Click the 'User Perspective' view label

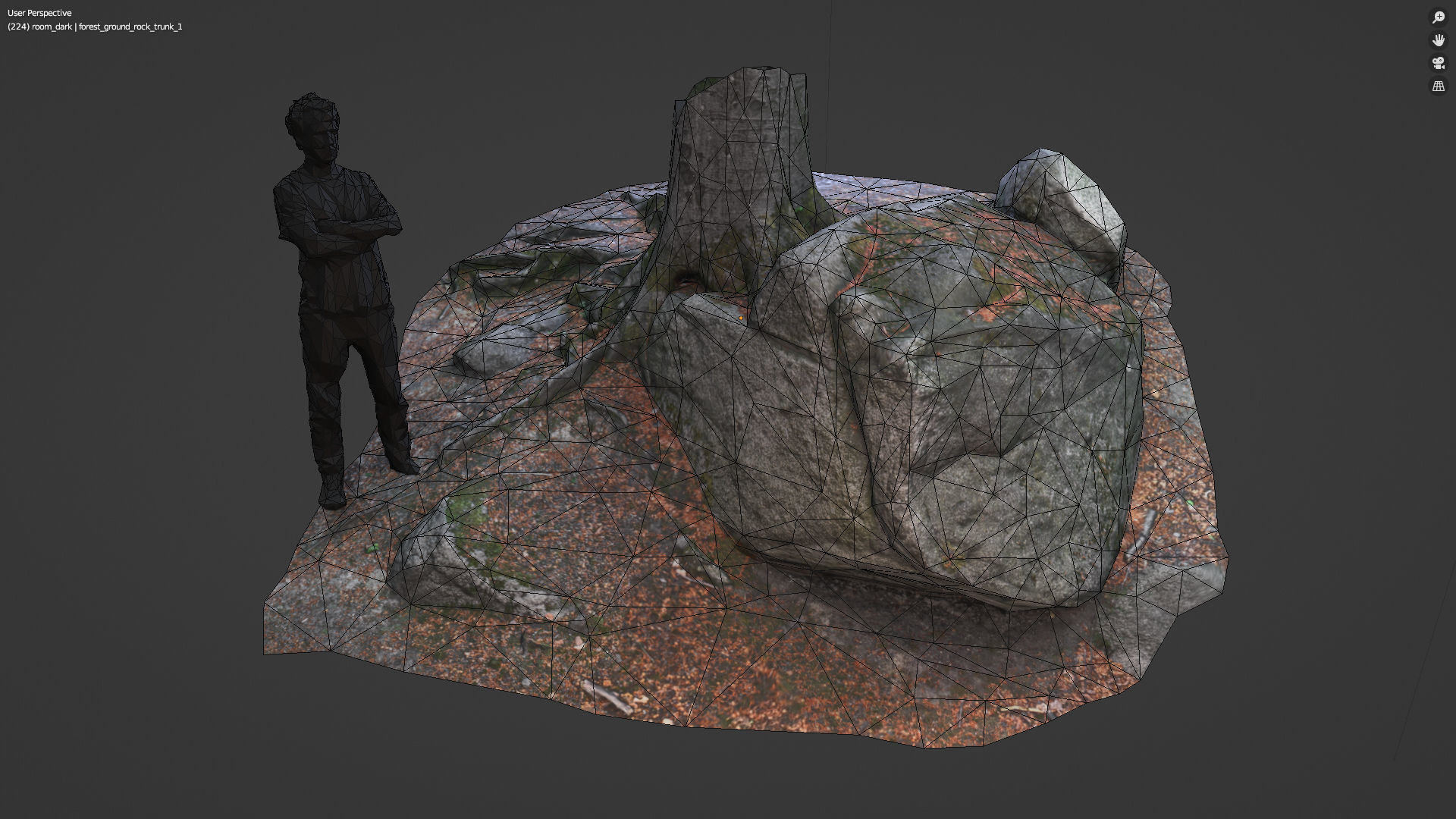pyautogui.click(x=39, y=13)
